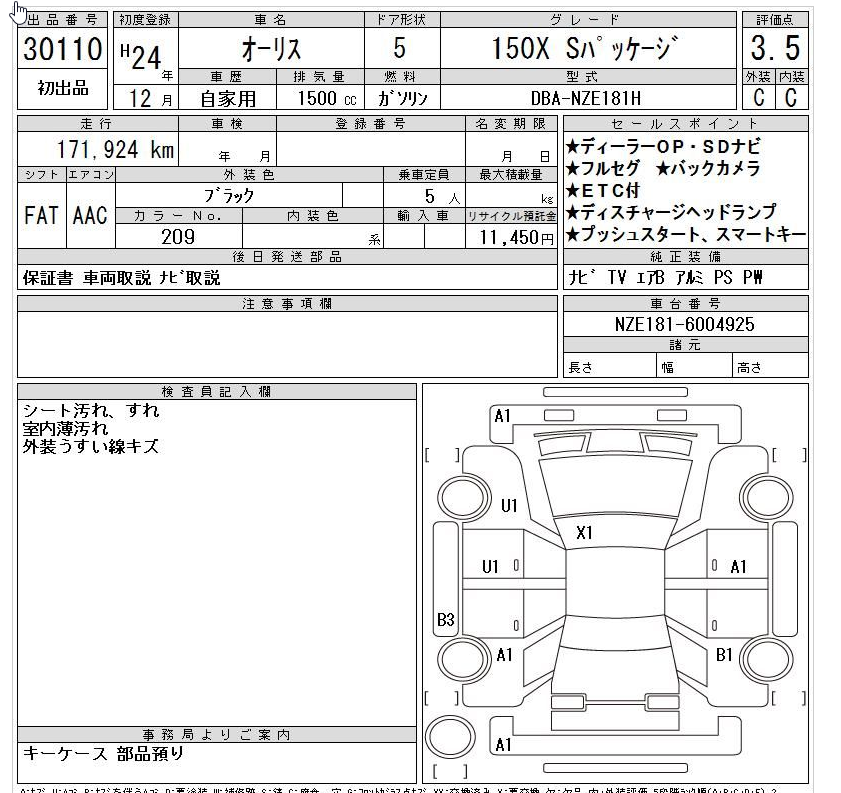Click the B1 damage mark on diagram

pos(725,655)
